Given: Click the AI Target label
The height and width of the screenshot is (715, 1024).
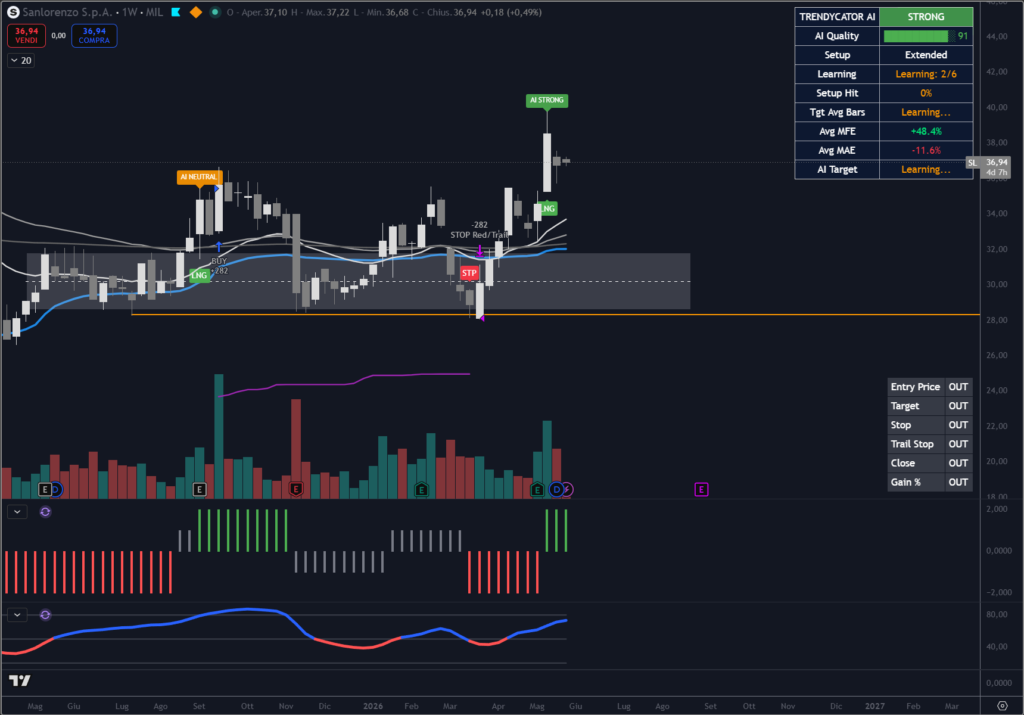Looking at the screenshot, I should click(837, 169).
